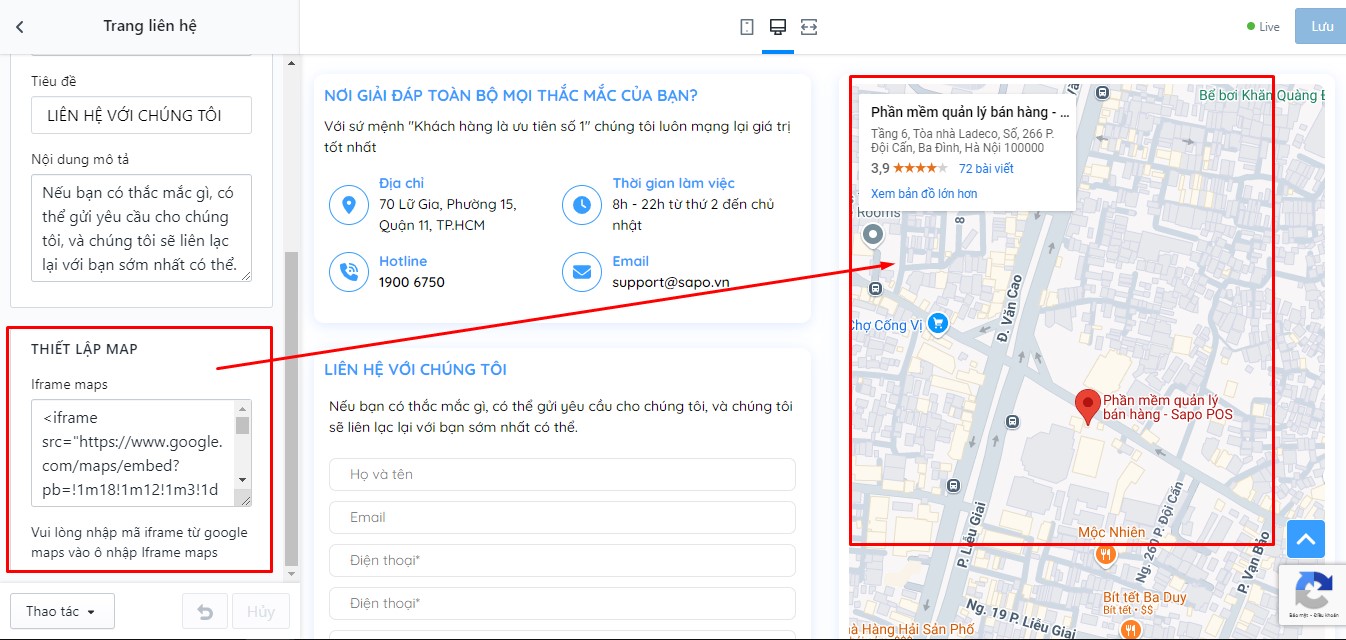Click the 1900 6750 hotline number
Image resolution: width=1346 pixels, height=640 pixels.
[x=412, y=282]
